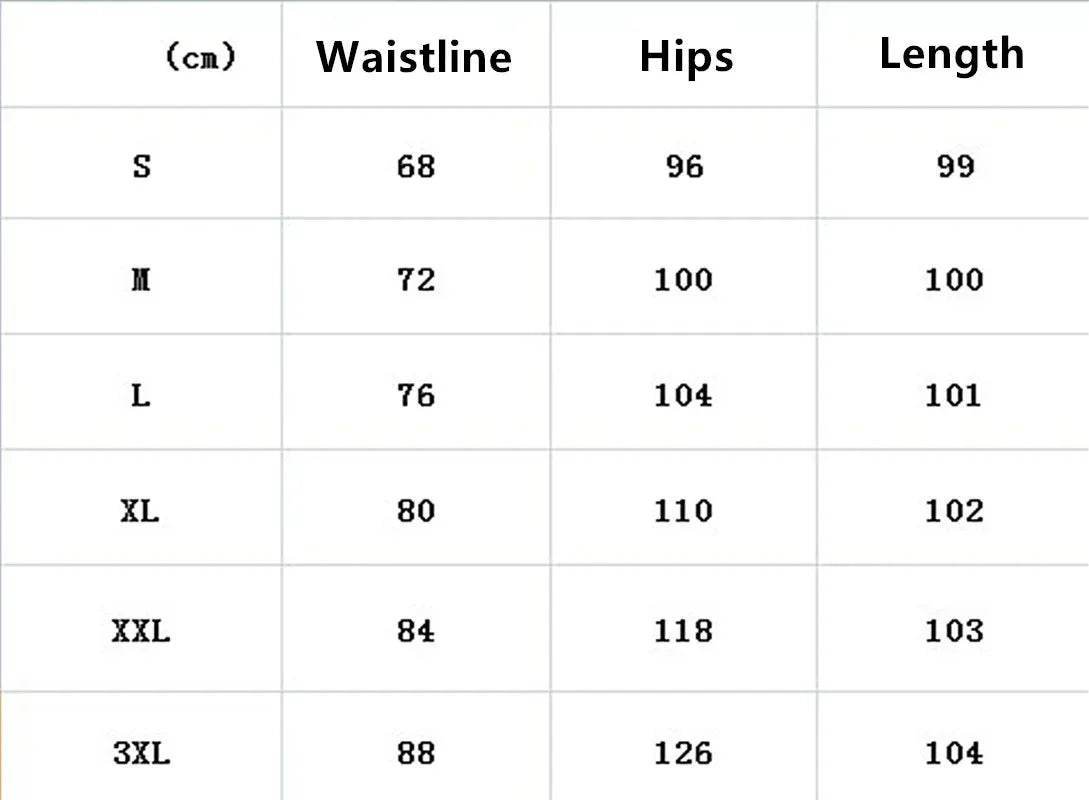Select waistline value 72 for size M

[416, 280]
